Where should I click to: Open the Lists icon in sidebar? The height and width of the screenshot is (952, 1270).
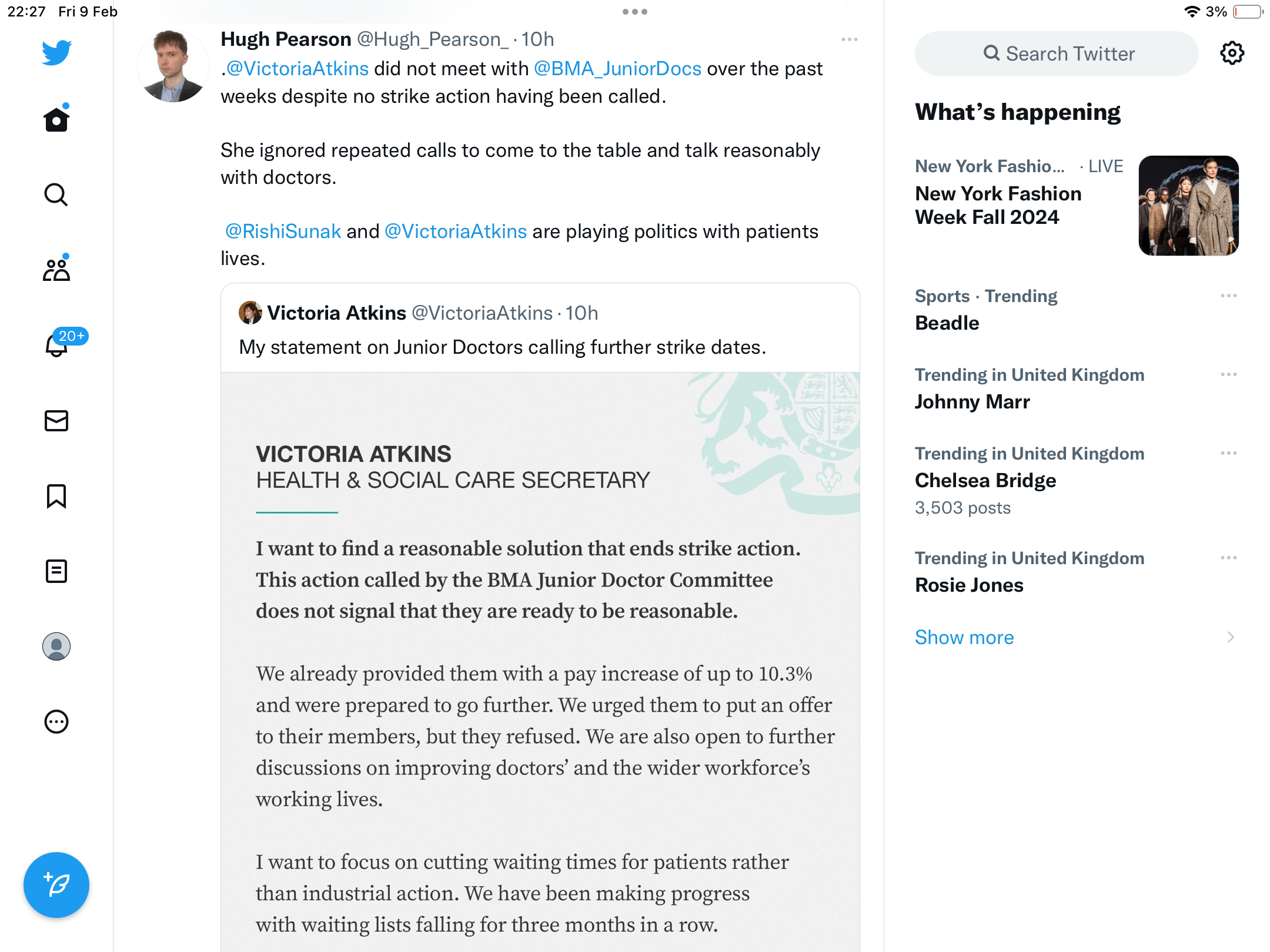tap(56, 571)
